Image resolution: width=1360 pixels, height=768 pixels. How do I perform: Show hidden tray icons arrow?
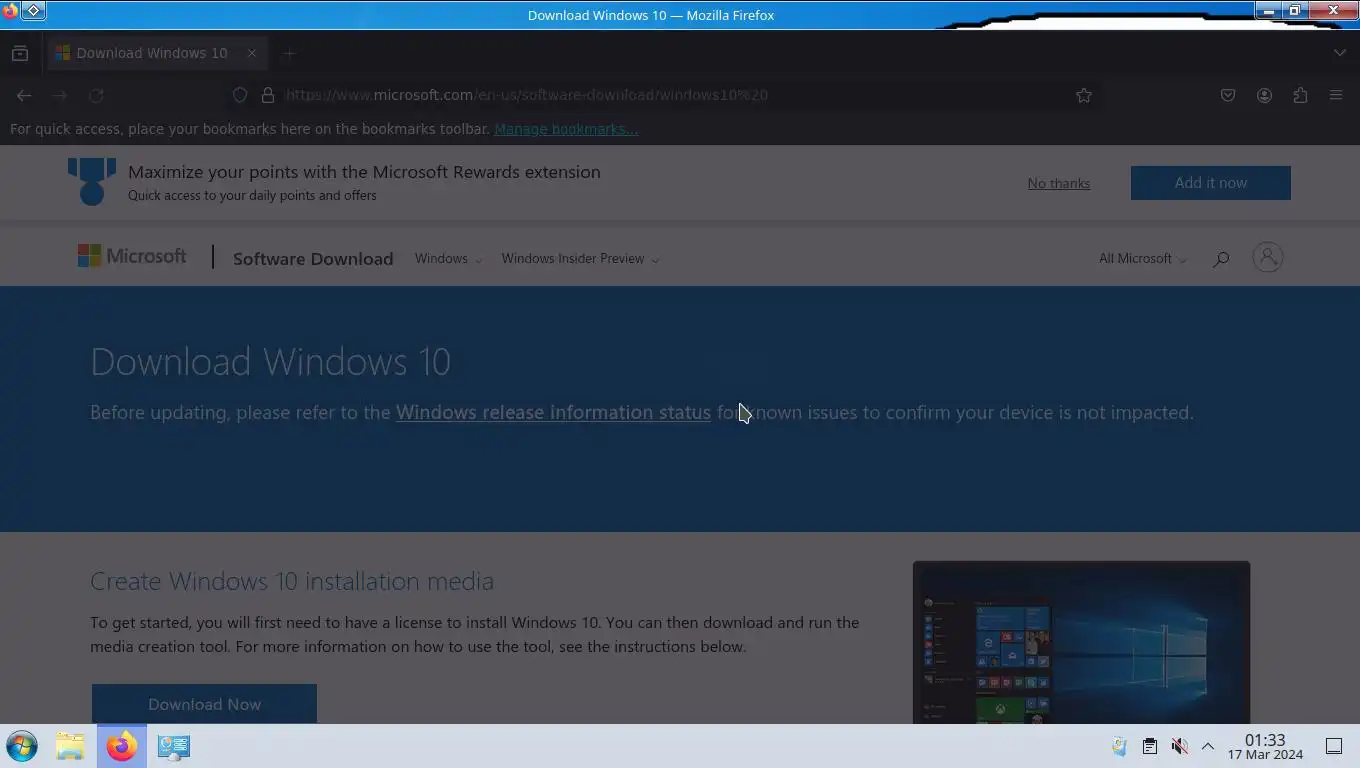tap(1208, 746)
